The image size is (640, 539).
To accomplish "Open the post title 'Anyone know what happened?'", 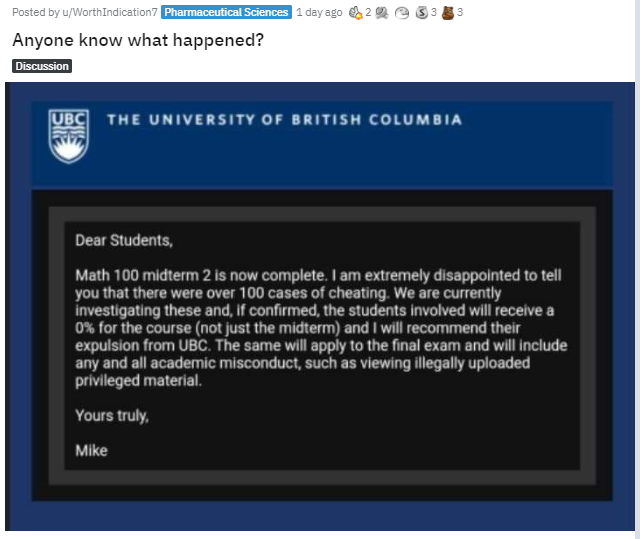I will tap(138, 40).
